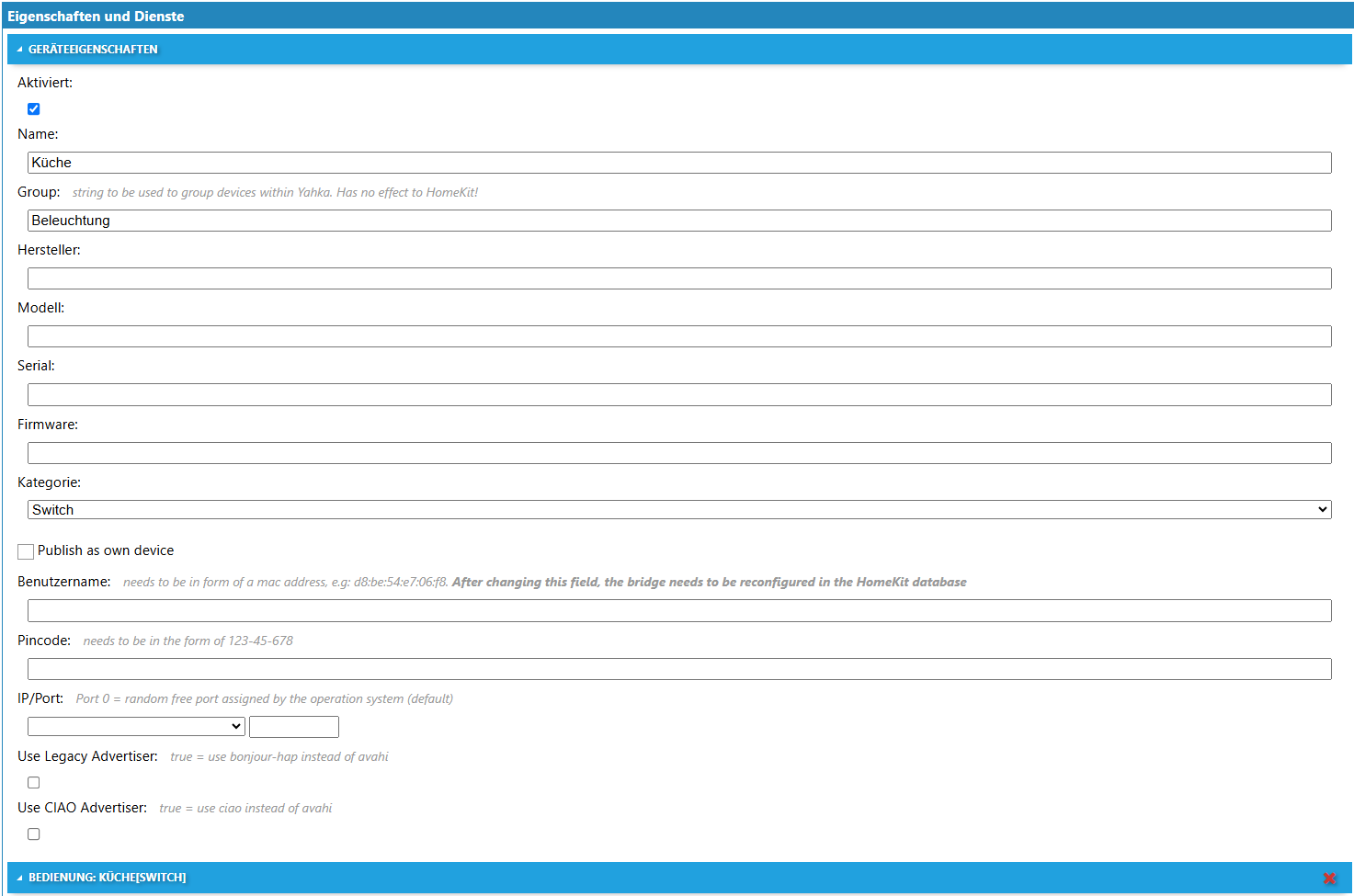Screen dimensions: 1354x896
Task: Click the Pincode input field
Action: point(679,669)
